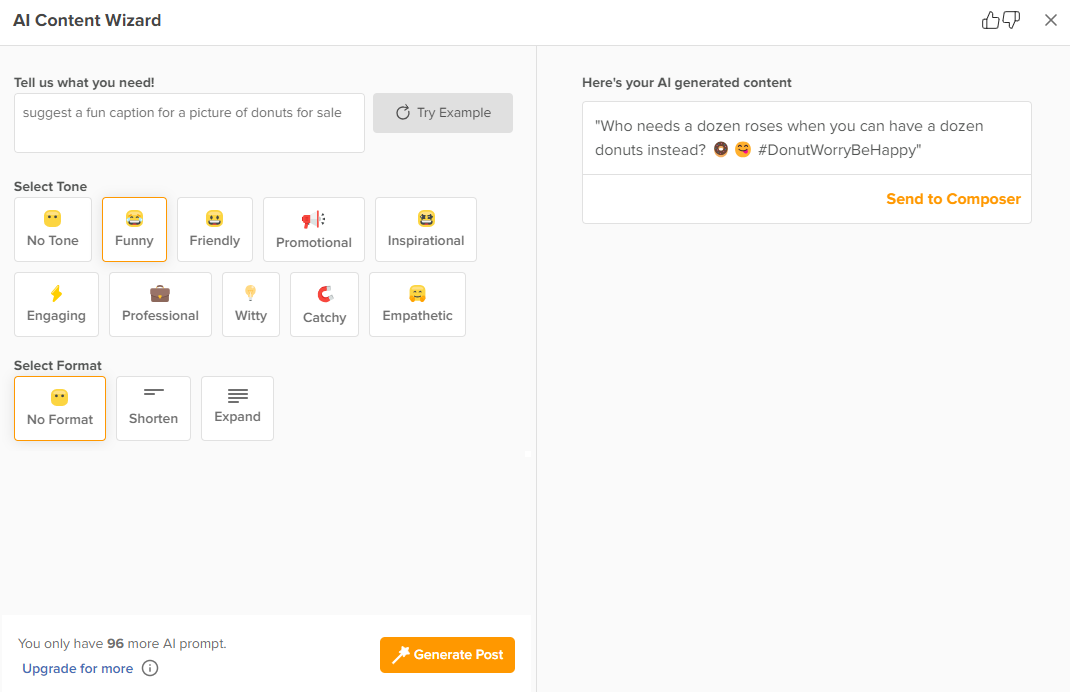Pick the Witty light bulb tone
The height and width of the screenshot is (692, 1070).
click(x=251, y=304)
